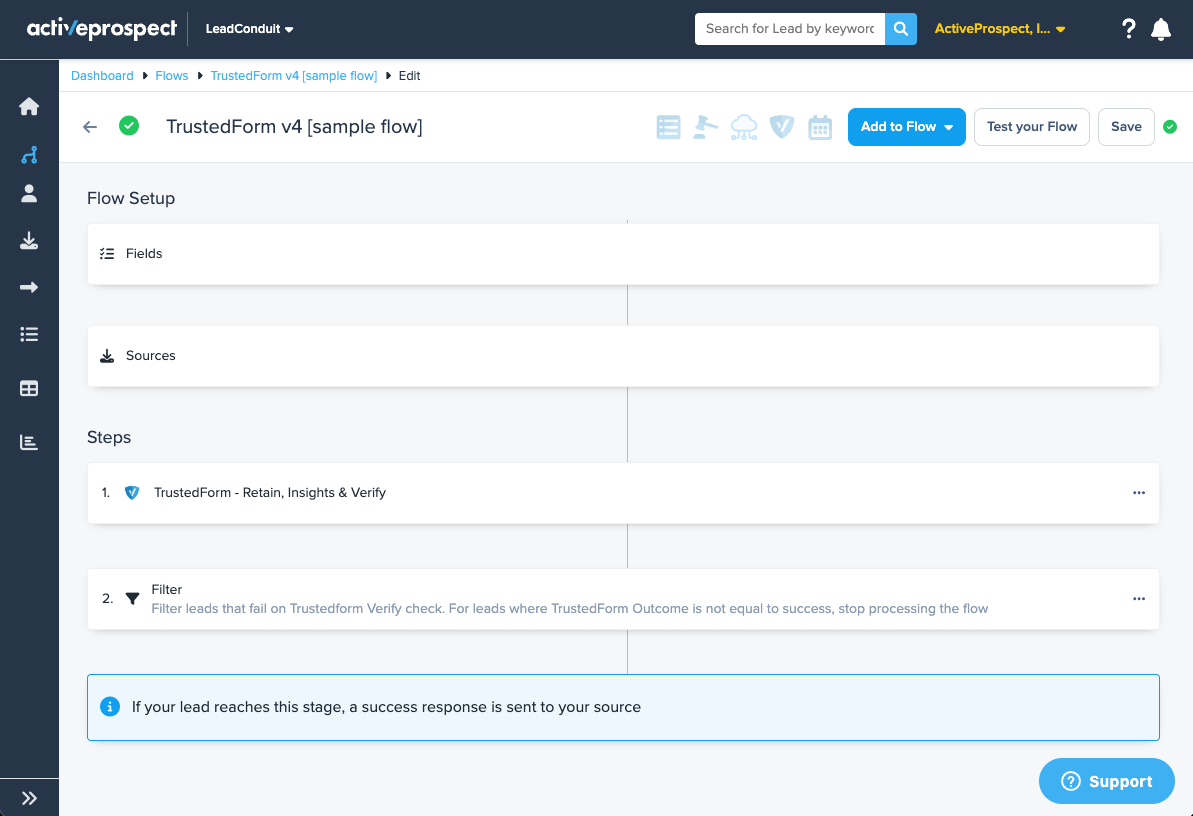Viewport: 1193px width, 816px height.
Task: Expand the sidebar with the double-chevron
Action: coord(29,798)
